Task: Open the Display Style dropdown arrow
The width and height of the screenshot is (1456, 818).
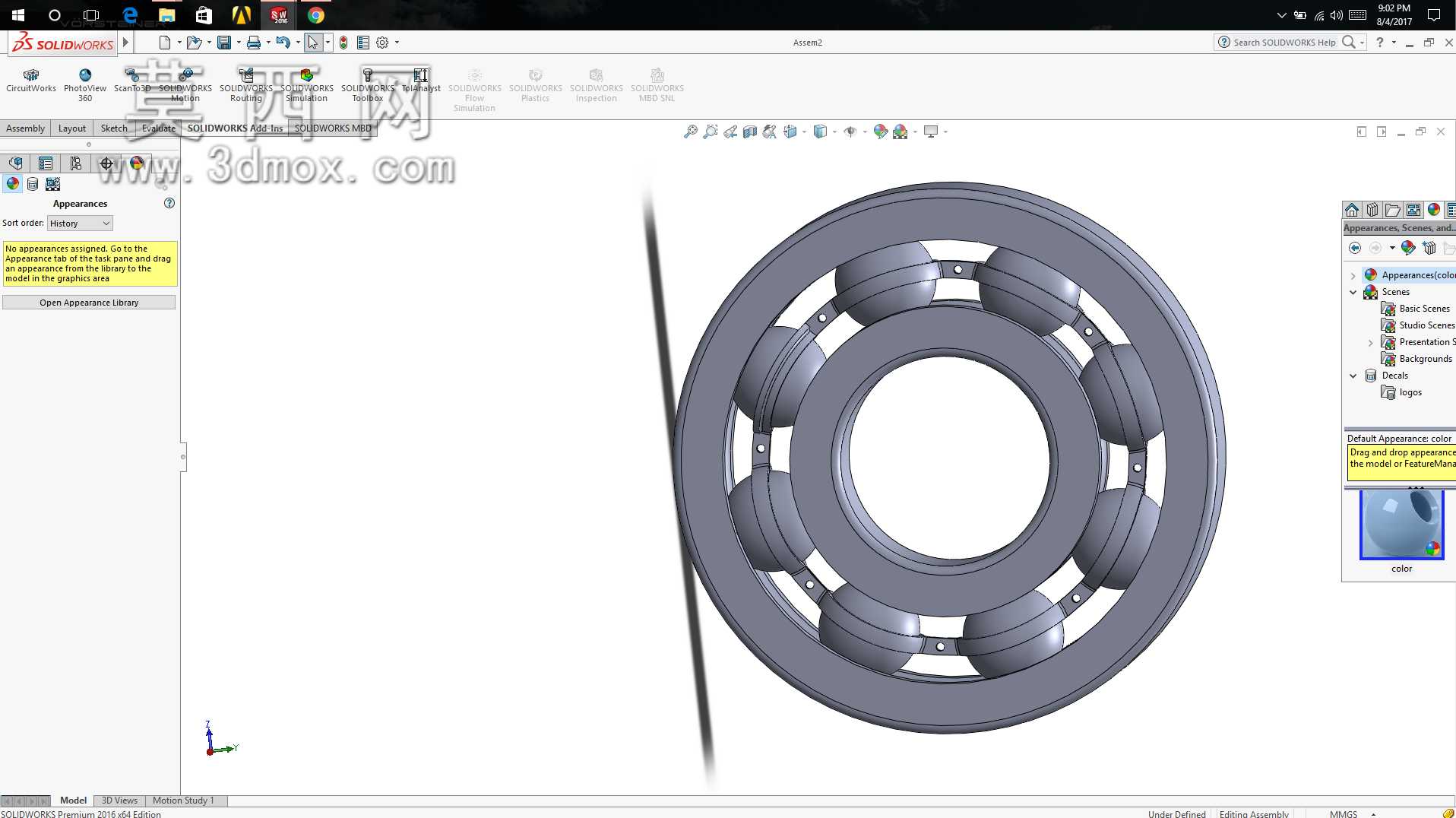Action: (835, 132)
